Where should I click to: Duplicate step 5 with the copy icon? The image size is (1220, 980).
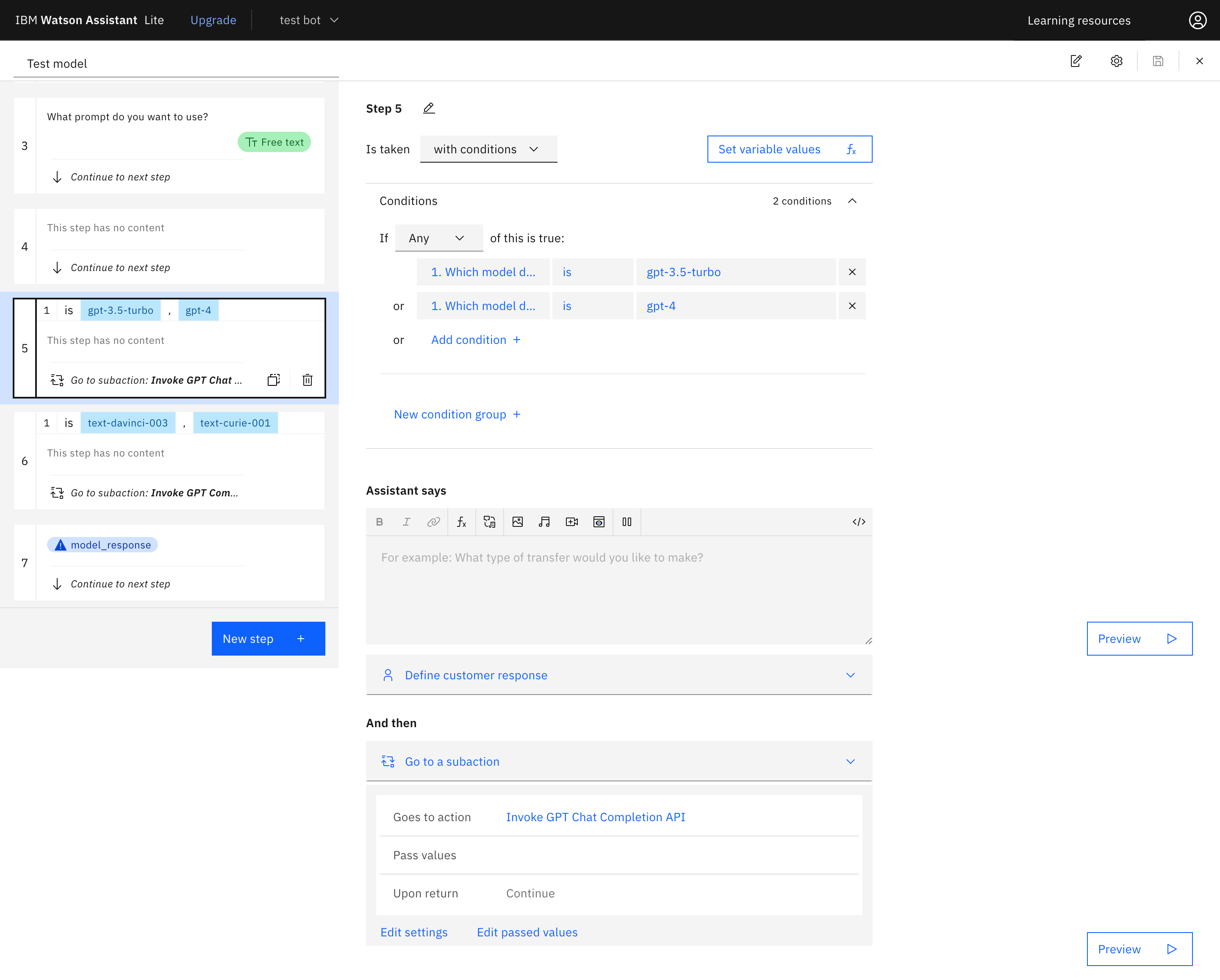273,379
